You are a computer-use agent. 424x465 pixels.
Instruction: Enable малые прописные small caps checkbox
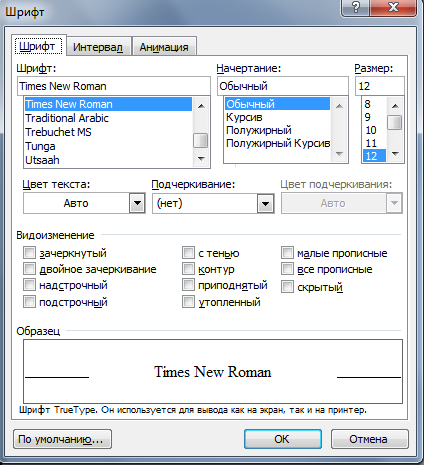pyautogui.click(x=287, y=253)
